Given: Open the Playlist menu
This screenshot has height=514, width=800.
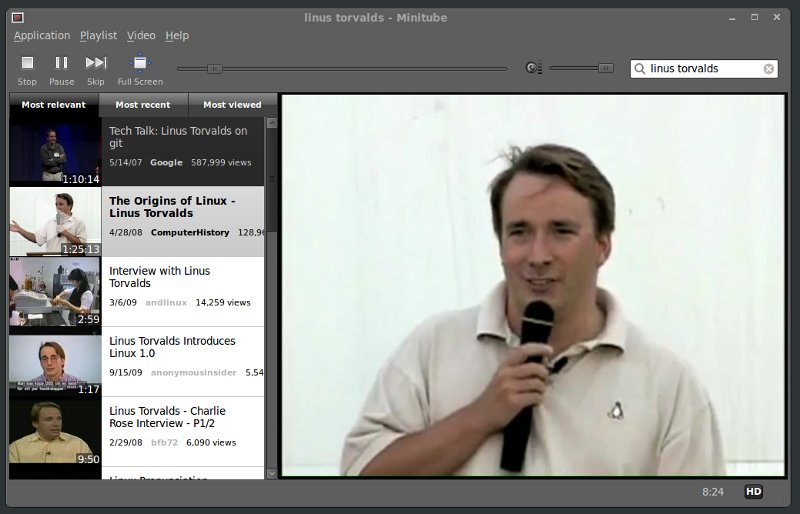Looking at the screenshot, I should click(98, 36).
